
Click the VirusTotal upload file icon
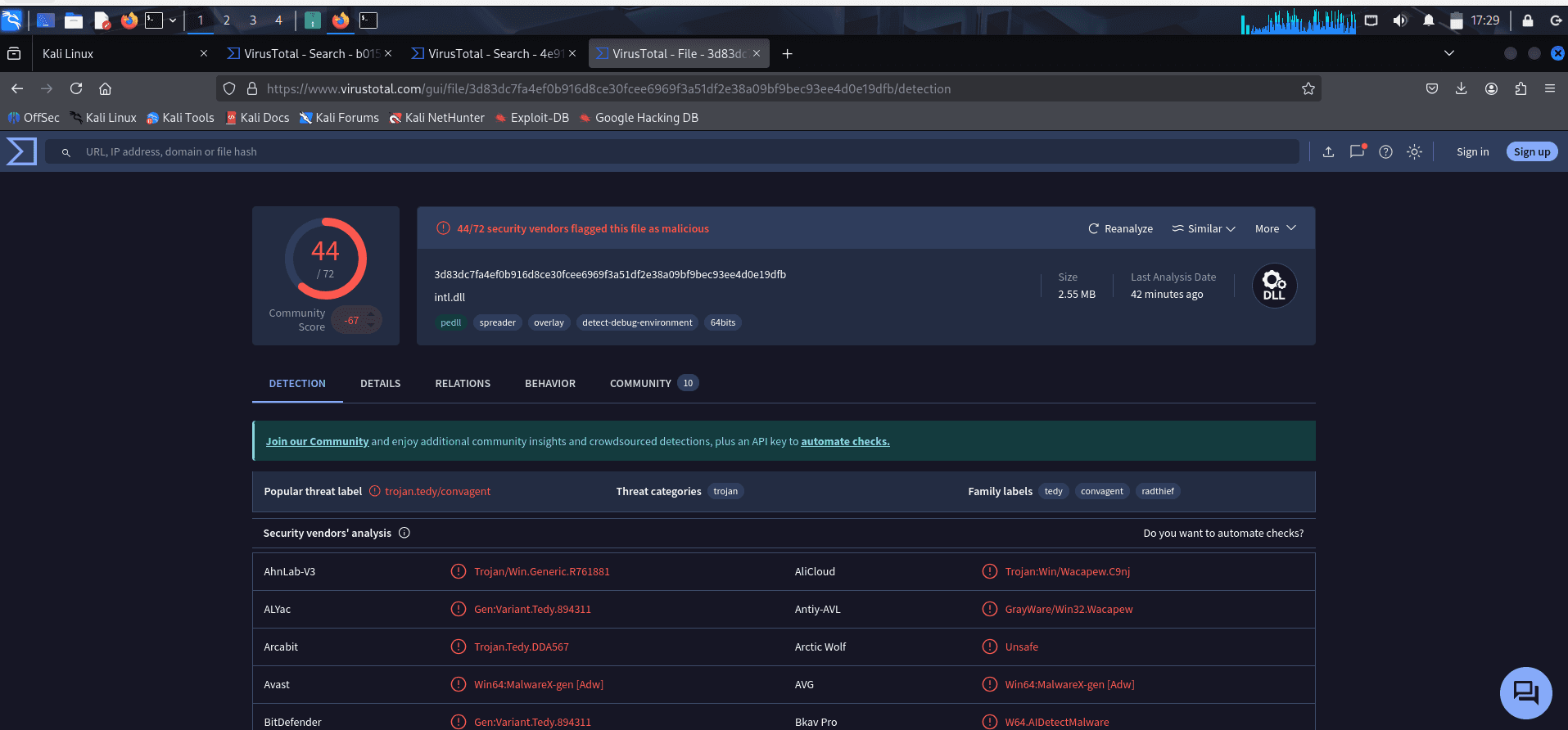pos(1328,151)
